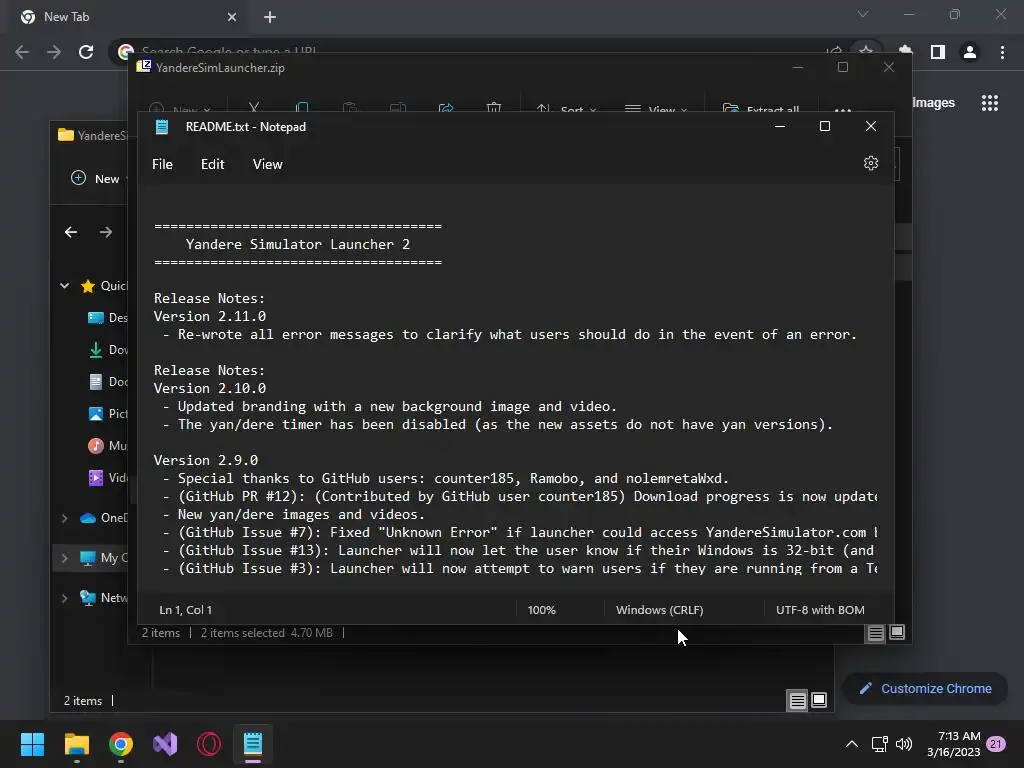Click Extract all in zip window toolbar

click(761, 108)
